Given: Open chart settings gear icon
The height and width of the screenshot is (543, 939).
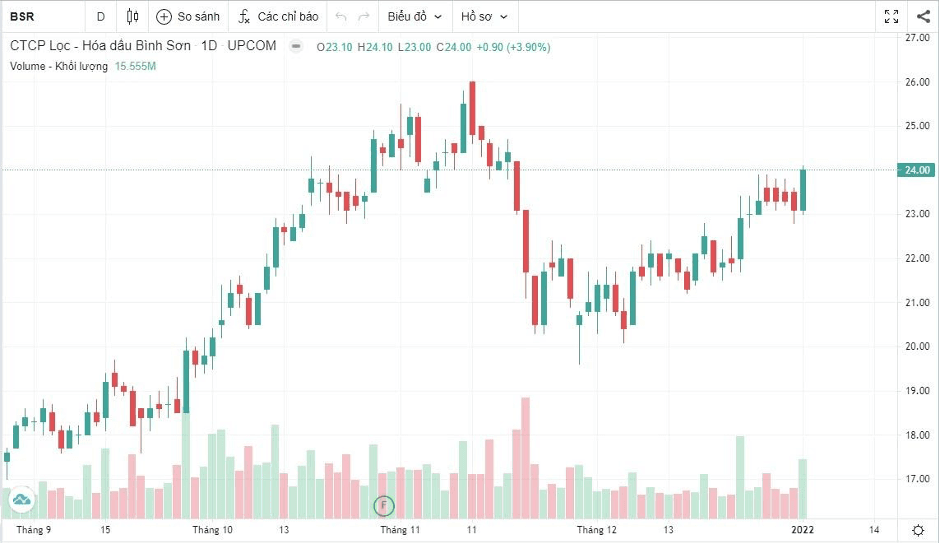Looking at the screenshot, I should click(918, 530).
